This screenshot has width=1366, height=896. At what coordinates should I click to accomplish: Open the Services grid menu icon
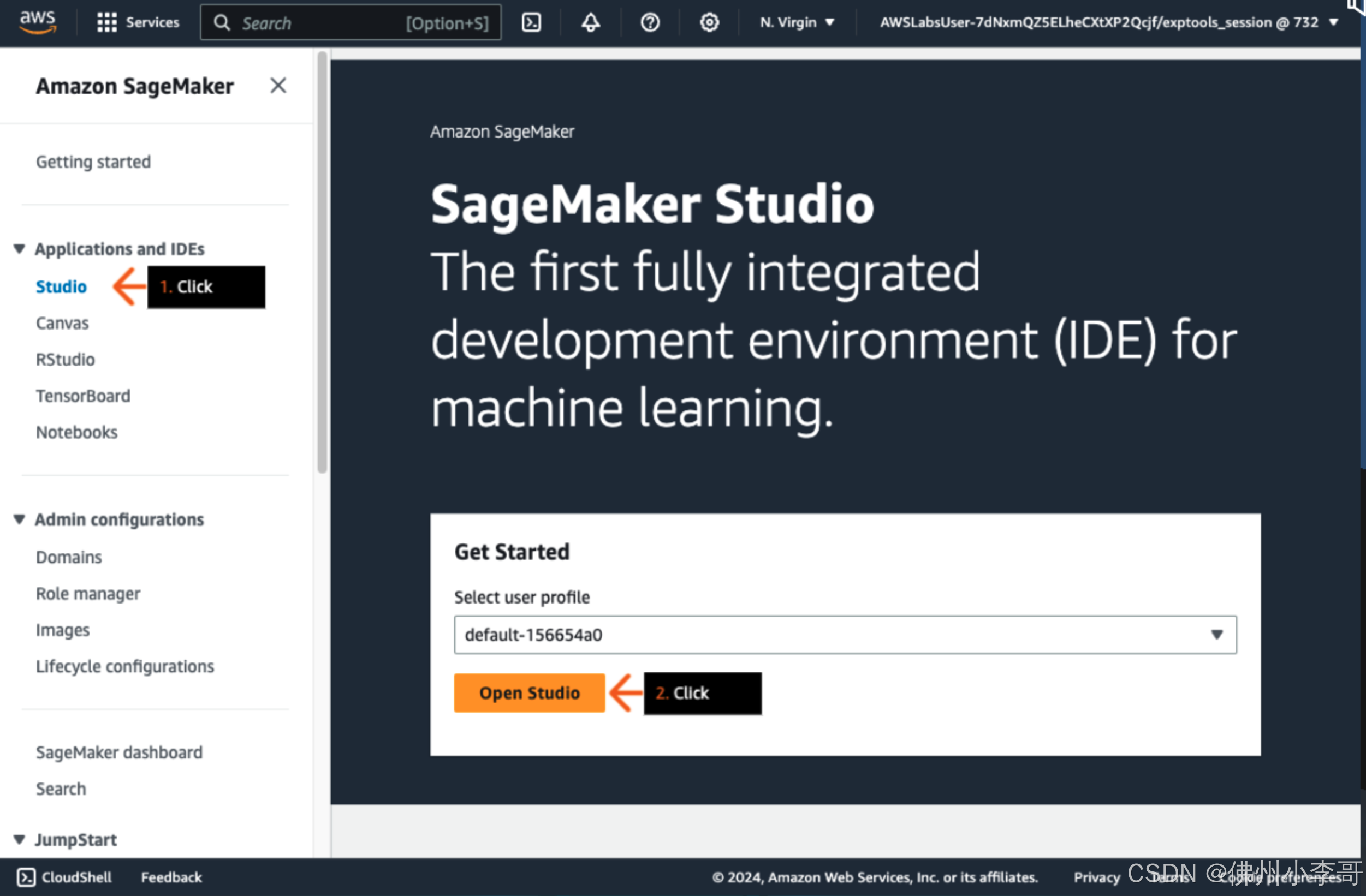click(107, 22)
